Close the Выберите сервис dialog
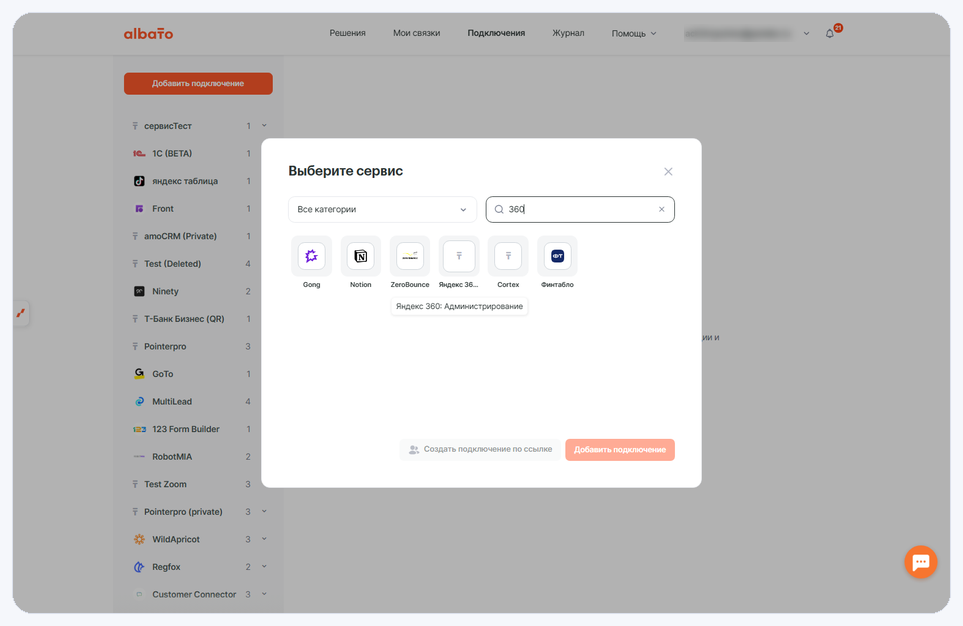Screen dimensions: 963x626 point(668,171)
